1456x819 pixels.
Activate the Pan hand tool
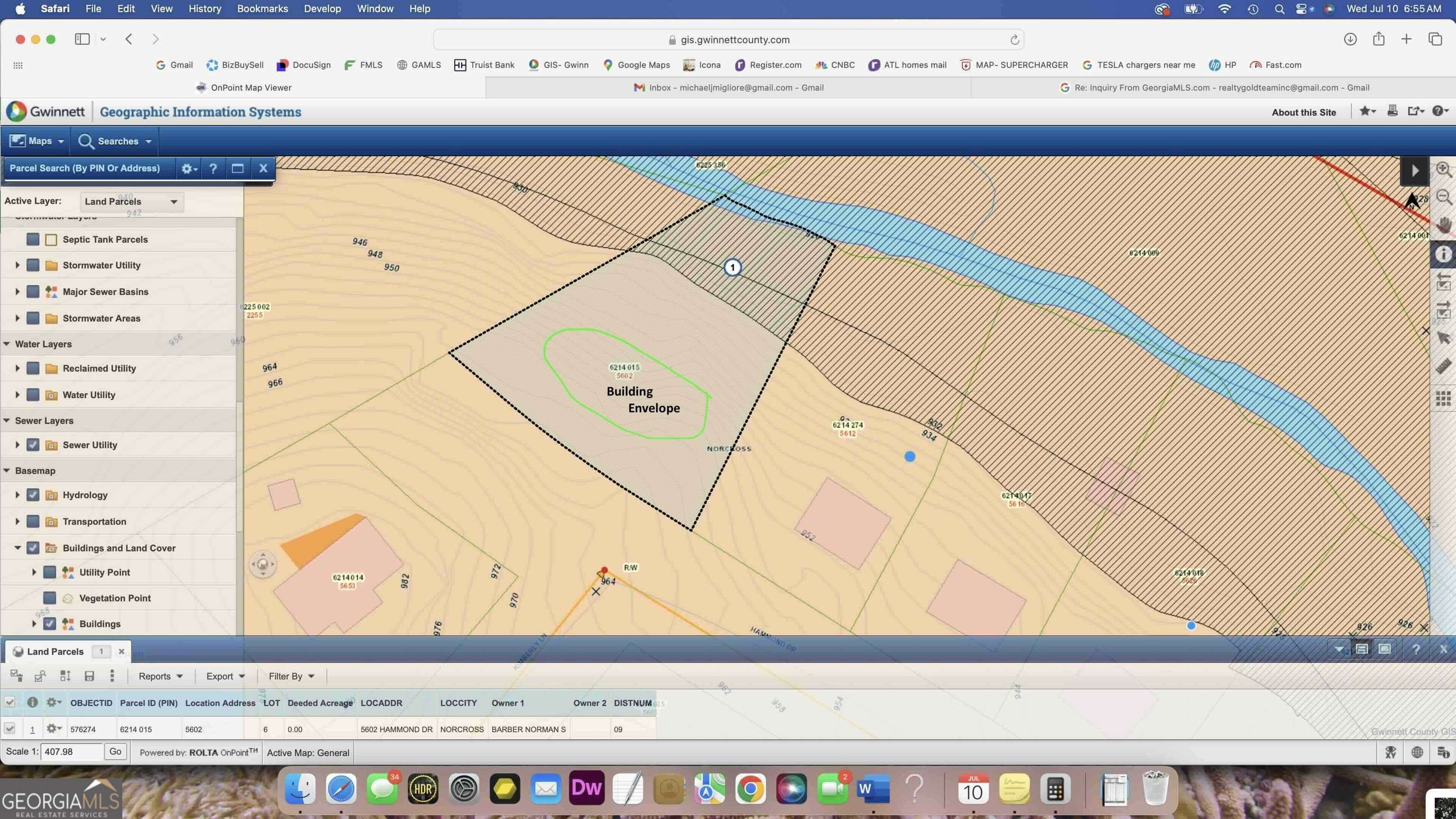click(x=1443, y=225)
